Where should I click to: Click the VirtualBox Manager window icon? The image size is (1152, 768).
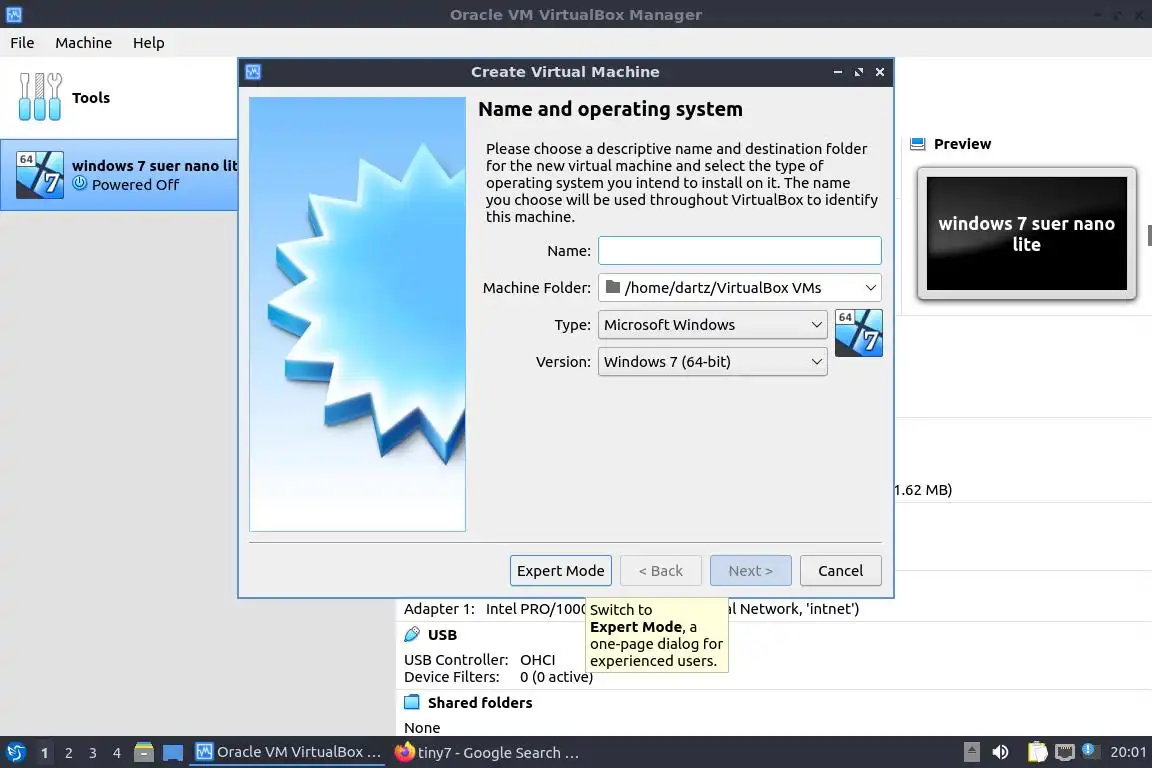pyautogui.click(x=14, y=14)
